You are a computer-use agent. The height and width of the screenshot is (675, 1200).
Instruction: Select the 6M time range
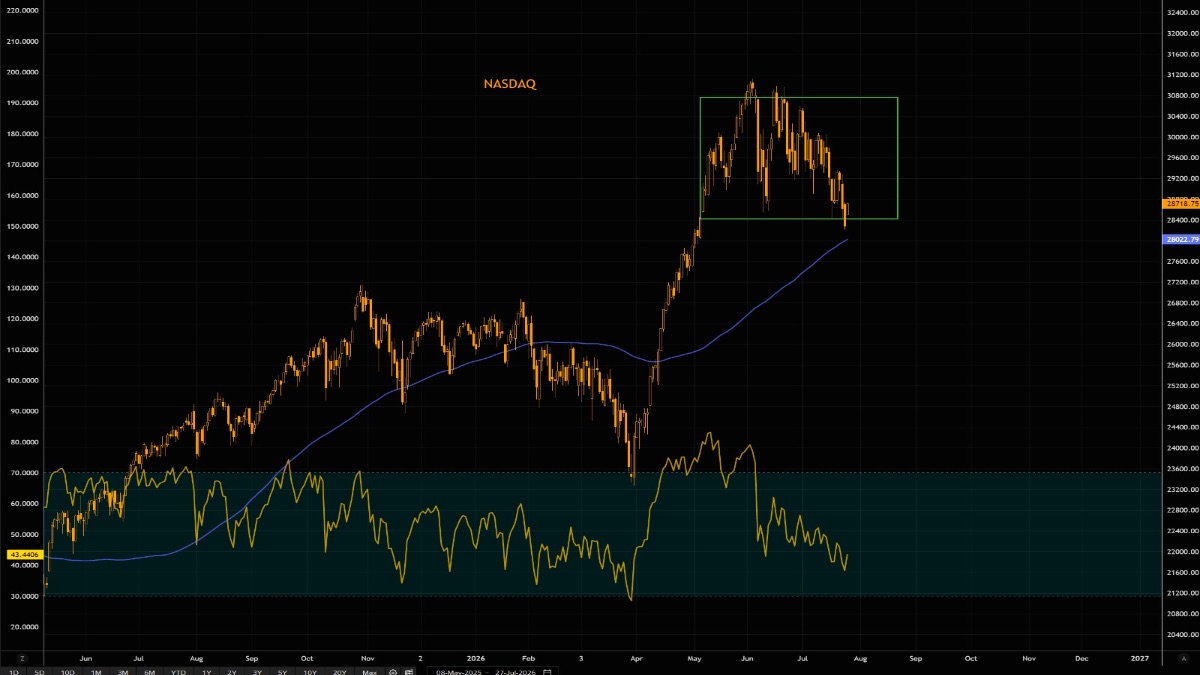tap(150, 672)
